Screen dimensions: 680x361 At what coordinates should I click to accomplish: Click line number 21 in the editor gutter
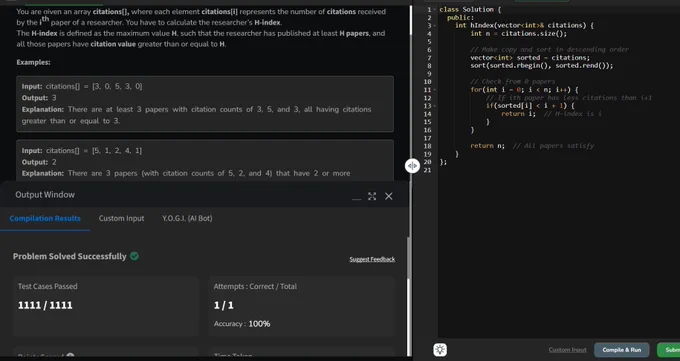427,170
